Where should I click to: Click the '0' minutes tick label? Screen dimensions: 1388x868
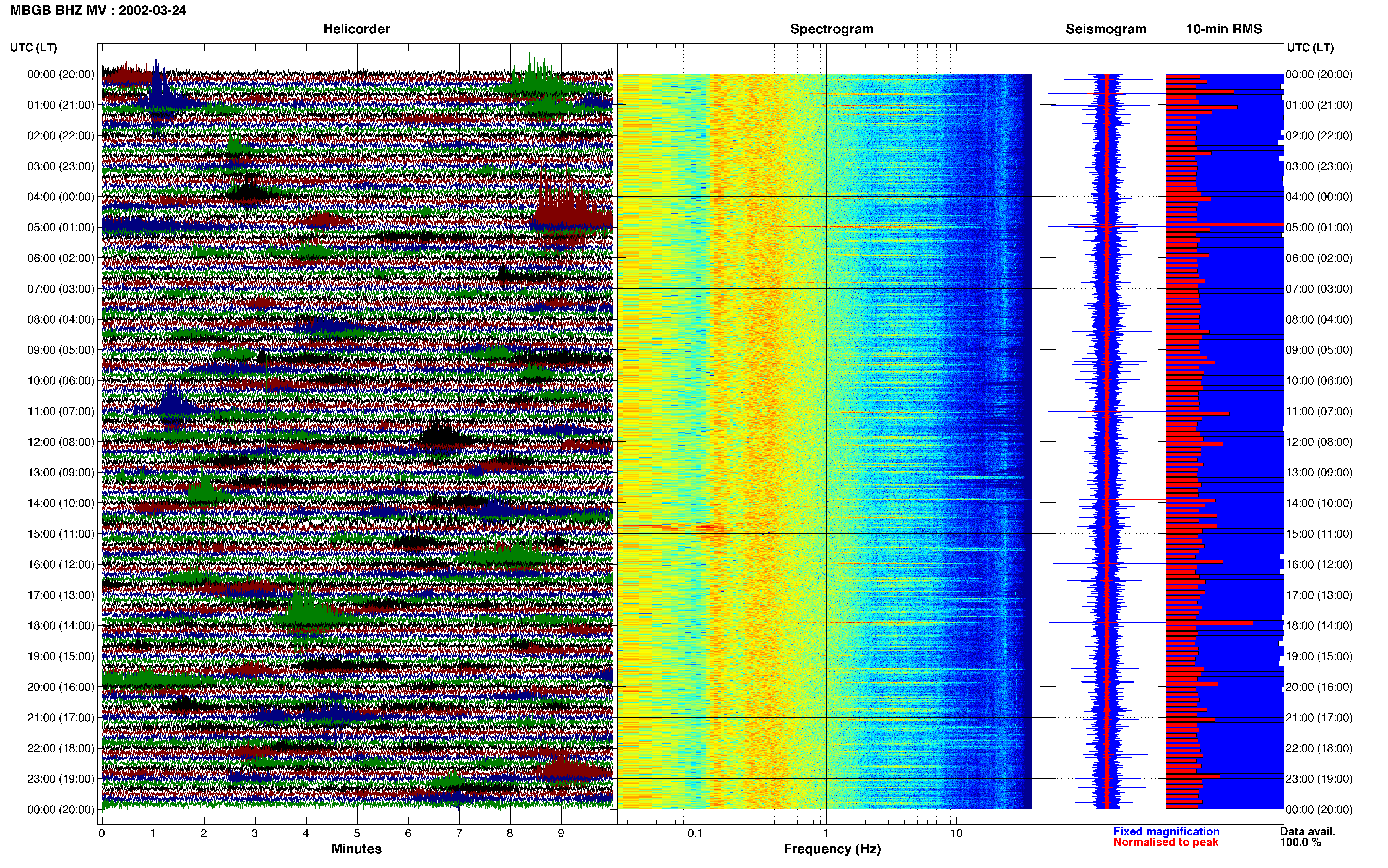(x=101, y=833)
